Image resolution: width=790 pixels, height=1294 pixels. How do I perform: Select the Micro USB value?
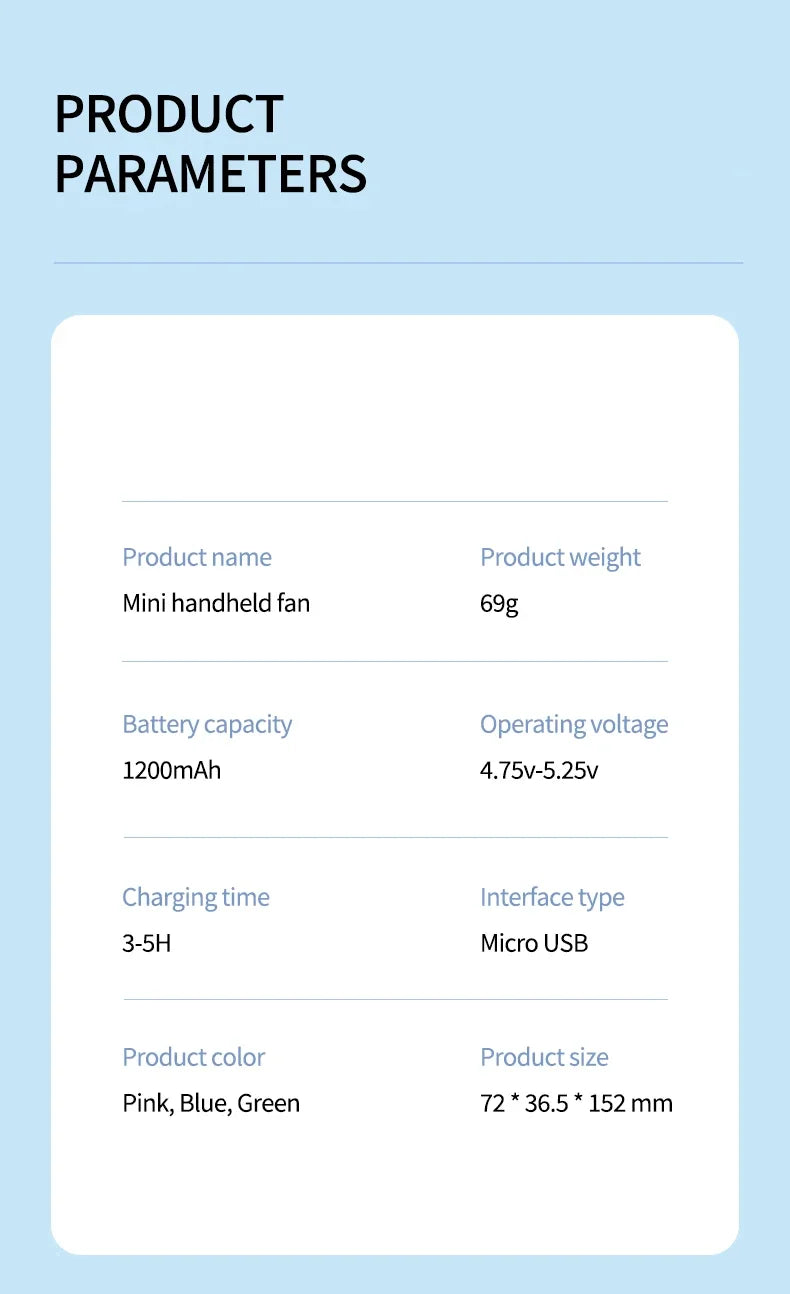click(x=534, y=943)
